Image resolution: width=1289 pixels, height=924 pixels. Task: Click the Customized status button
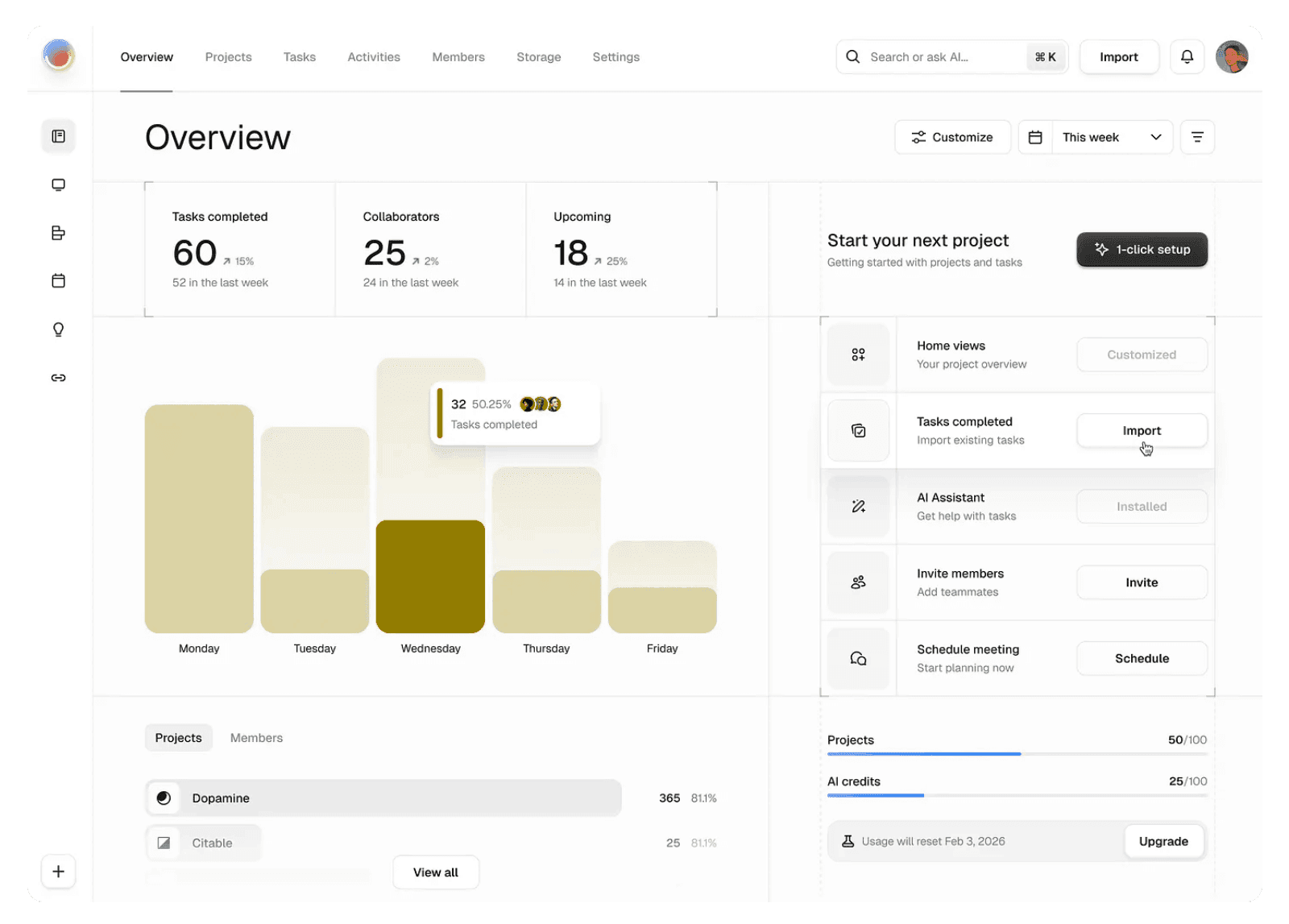1142,354
